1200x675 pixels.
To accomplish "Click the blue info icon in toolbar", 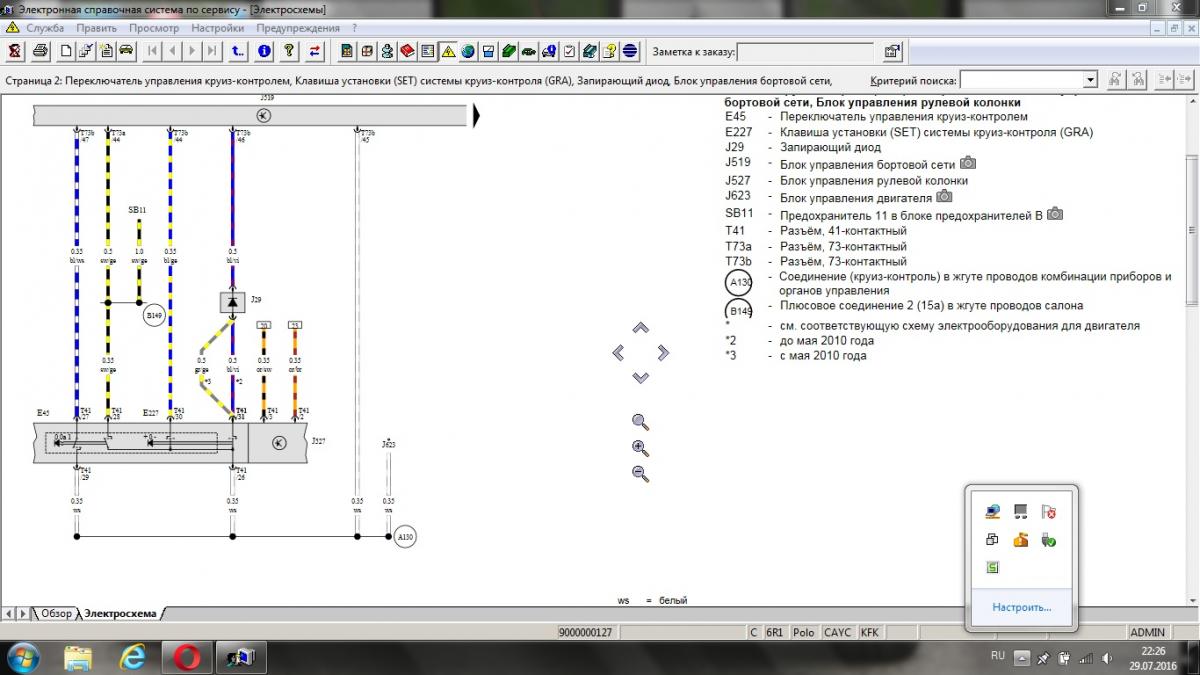I will pyautogui.click(x=264, y=50).
